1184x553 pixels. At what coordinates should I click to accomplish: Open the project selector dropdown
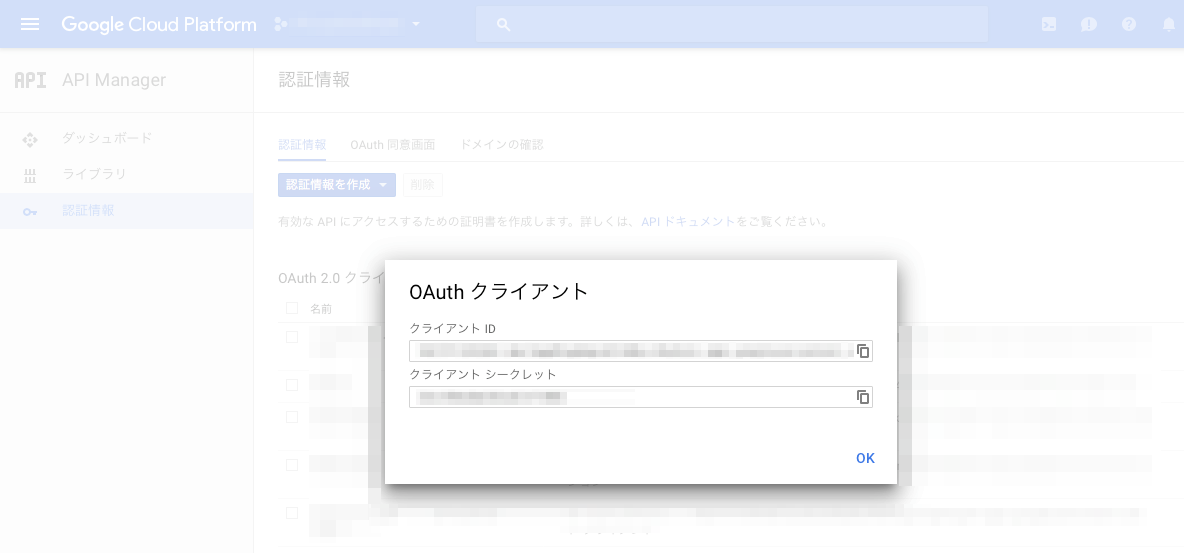347,24
